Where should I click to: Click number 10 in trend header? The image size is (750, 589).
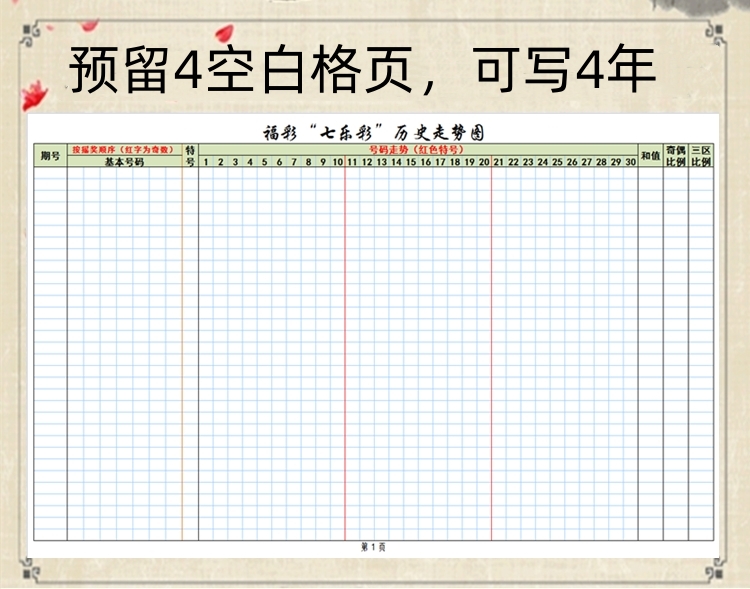click(x=338, y=162)
